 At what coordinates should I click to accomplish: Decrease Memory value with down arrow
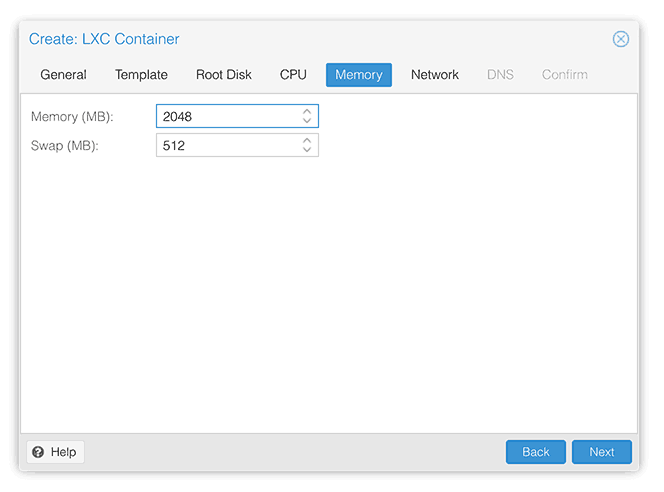pos(307,121)
